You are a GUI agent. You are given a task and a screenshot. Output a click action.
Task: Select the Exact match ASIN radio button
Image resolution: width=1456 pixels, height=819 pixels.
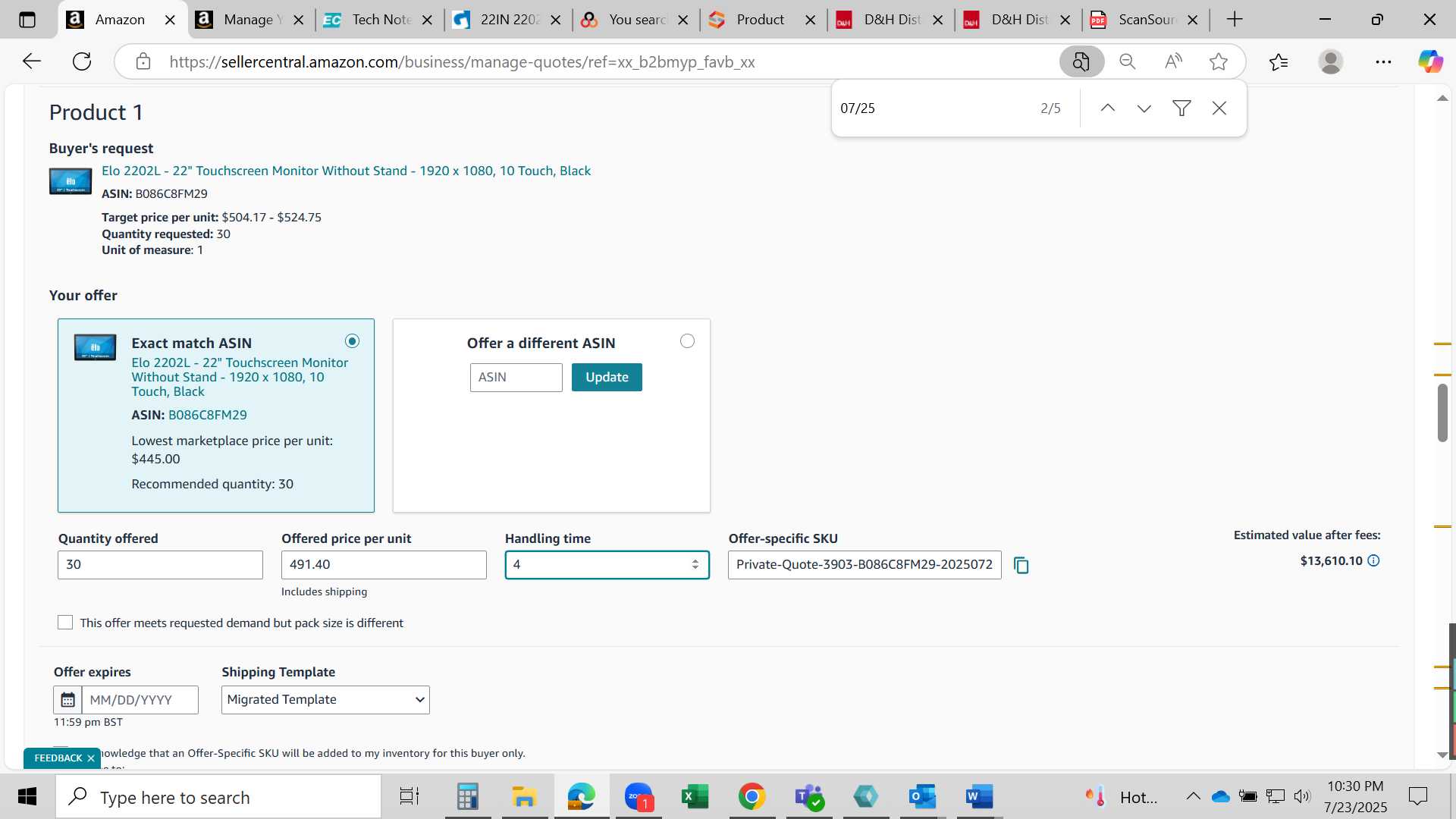click(x=352, y=341)
